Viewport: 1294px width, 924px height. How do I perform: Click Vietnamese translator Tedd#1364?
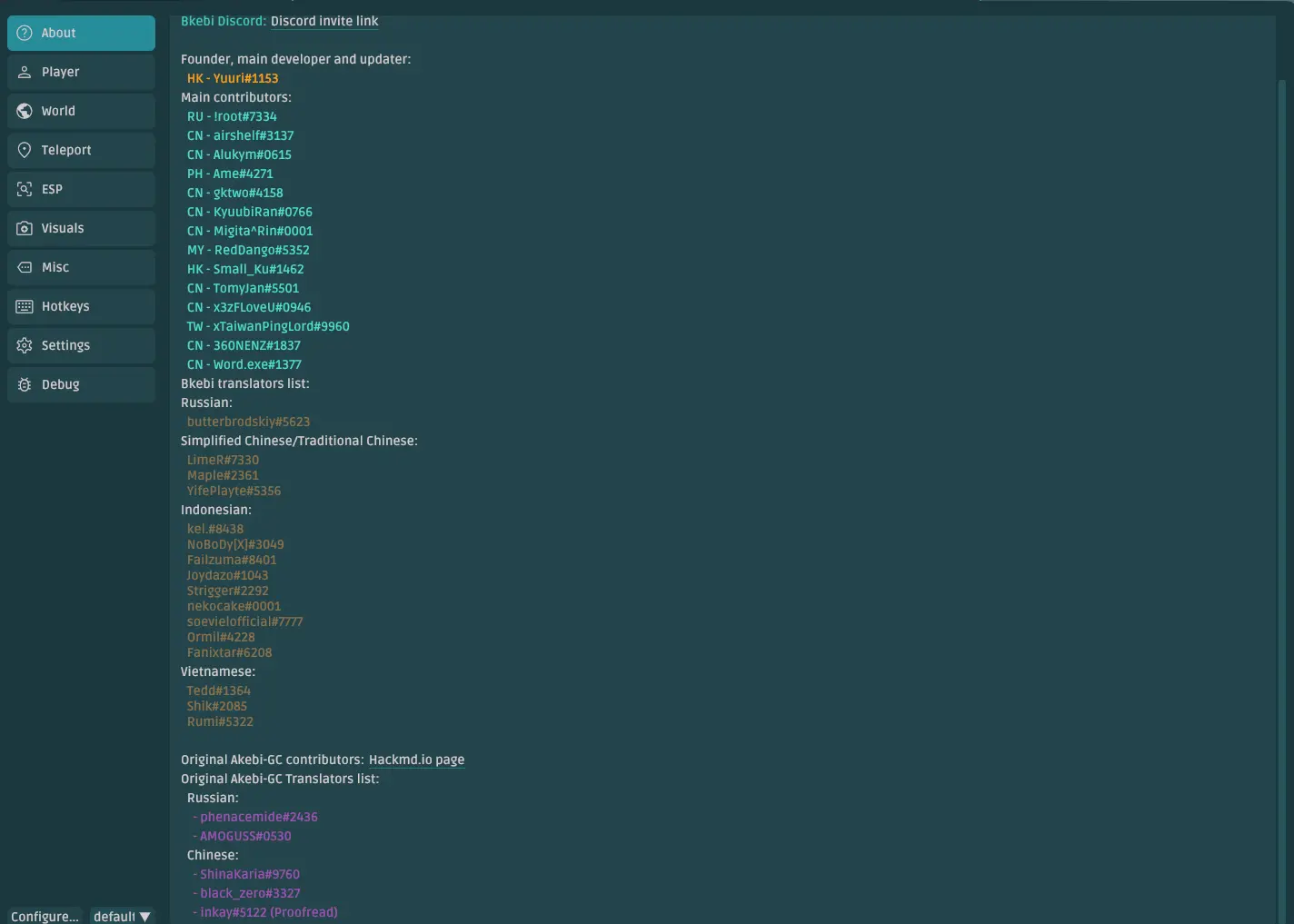point(218,691)
